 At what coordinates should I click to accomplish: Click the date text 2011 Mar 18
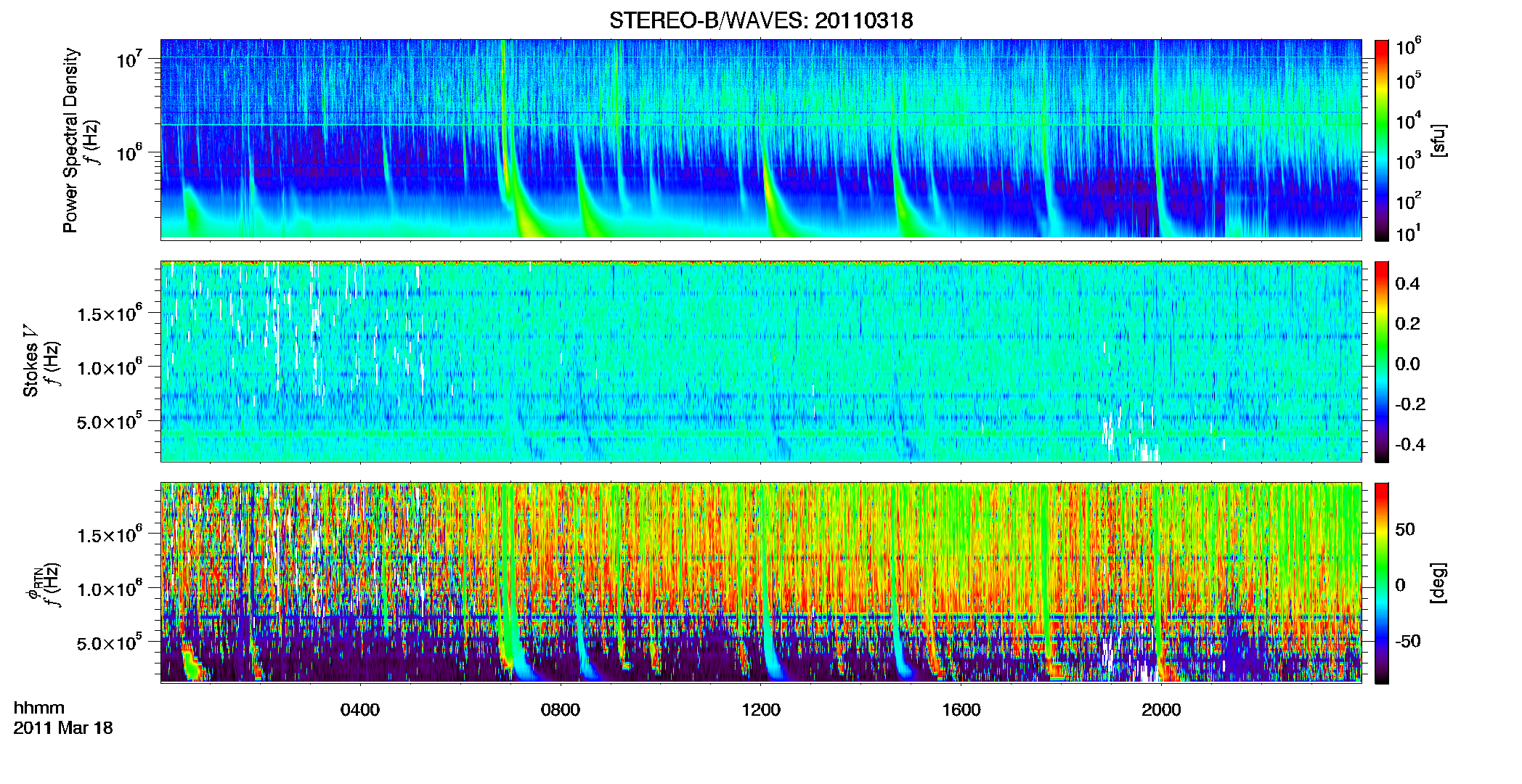63,728
